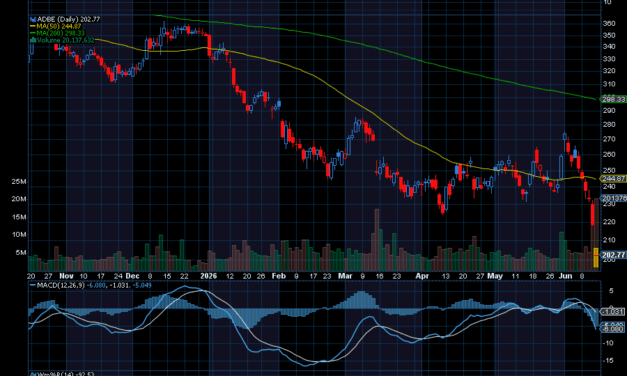Screen dimensions: 627x376
Task: Click the 360 price axis label
Action: pos(609,24)
